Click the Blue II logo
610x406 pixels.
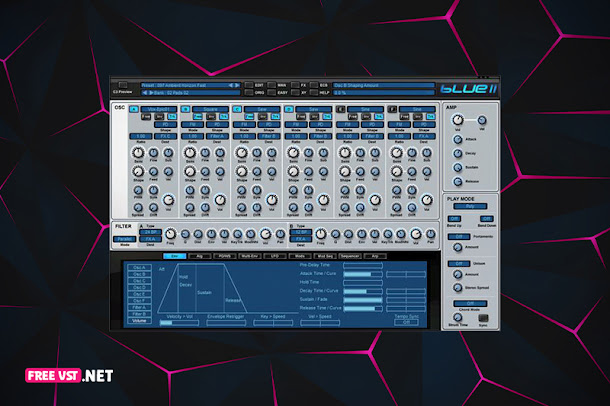468,89
